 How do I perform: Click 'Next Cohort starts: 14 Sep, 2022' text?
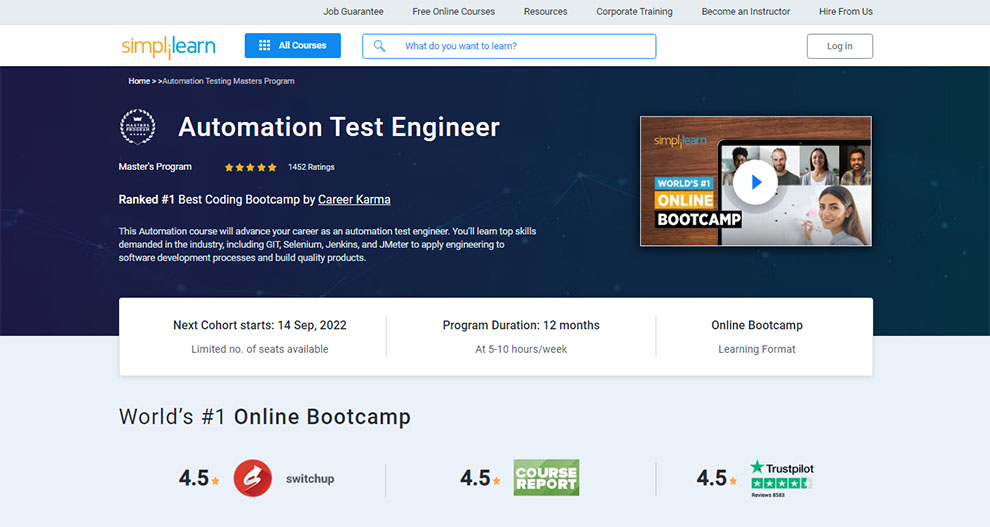(x=259, y=325)
